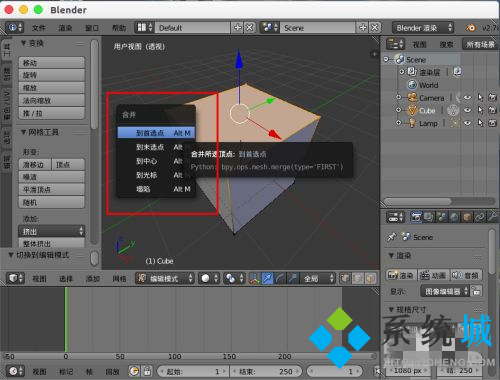Click the 法向缩放 button
500x380 pixels.
pos(52,100)
